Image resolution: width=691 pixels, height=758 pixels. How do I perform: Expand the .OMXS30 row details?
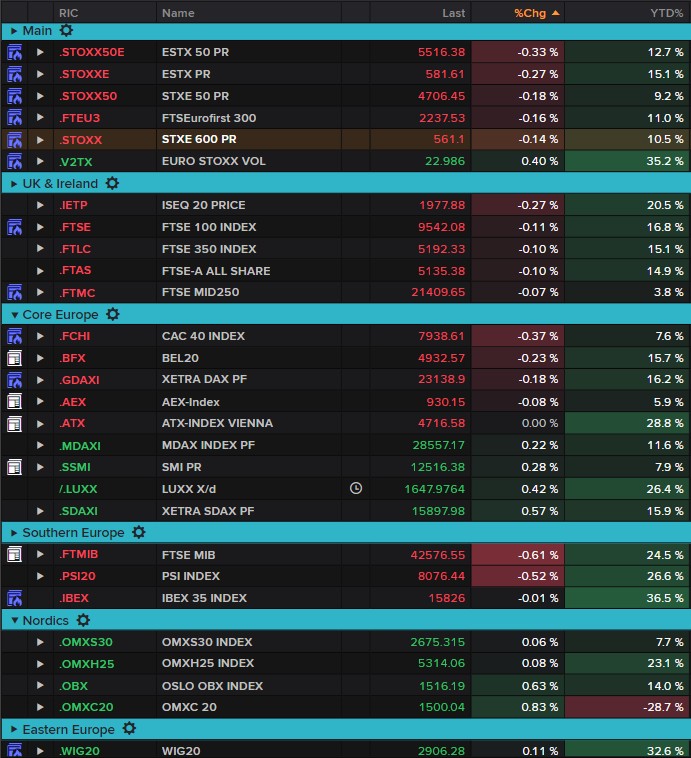(41, 642)
